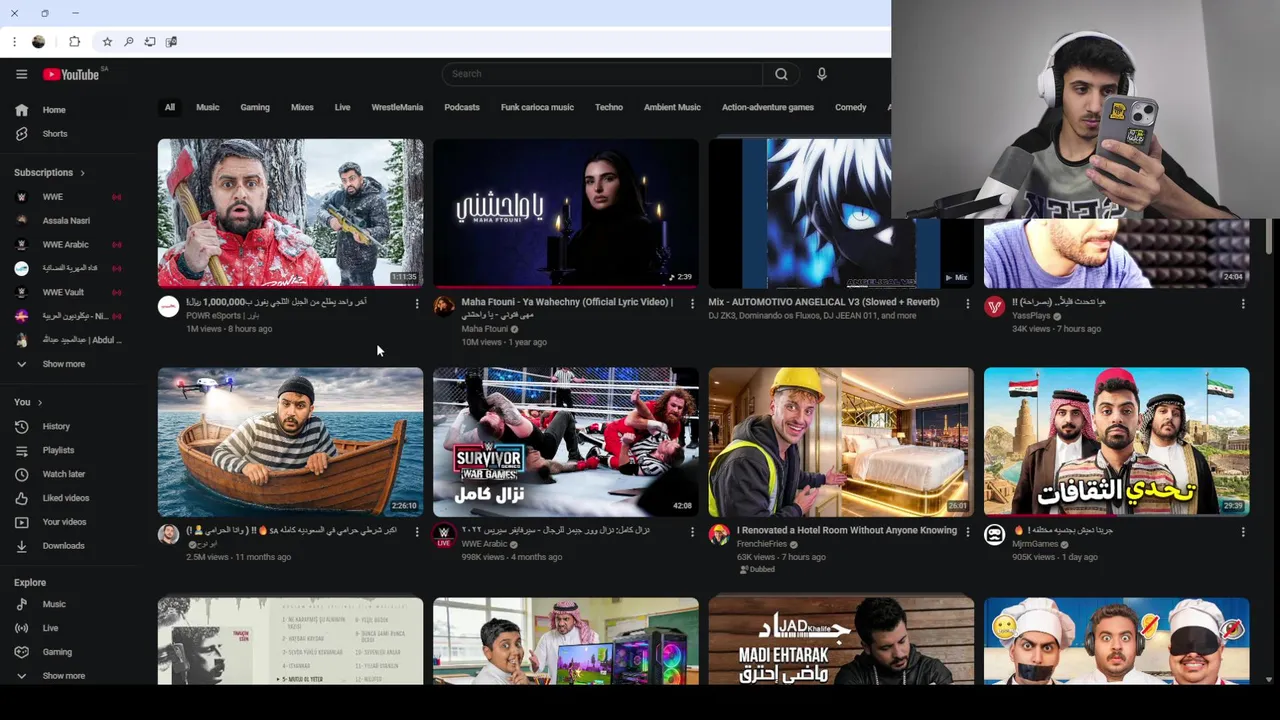The image size is (1280, 720).
Task: Select the Comedy filter chip
Action: tap(851, 108)
